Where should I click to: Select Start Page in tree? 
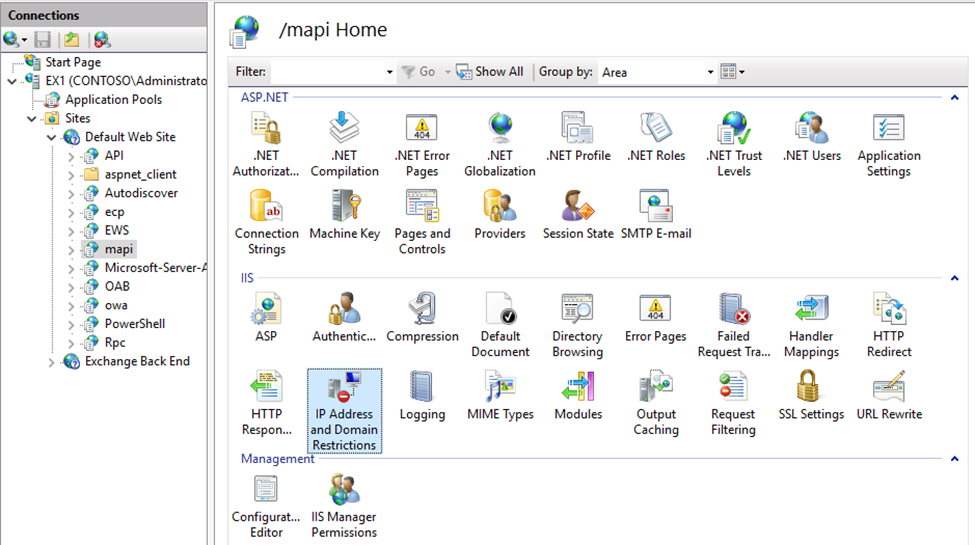click(73, 62)
